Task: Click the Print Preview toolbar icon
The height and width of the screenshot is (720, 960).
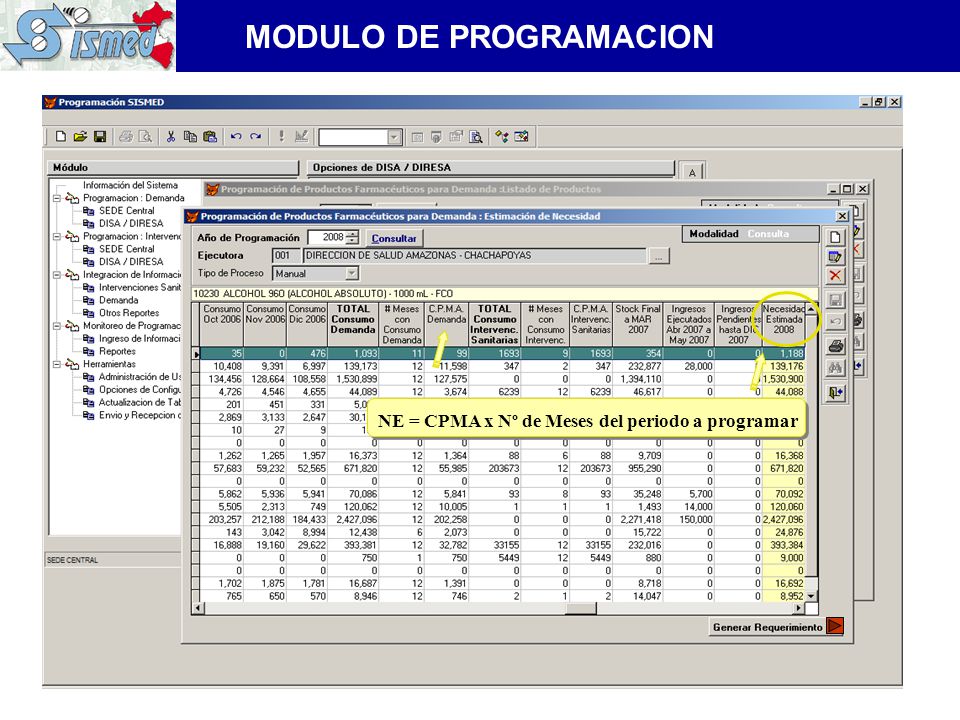Action: pyautogui.click(x=145, y=137)
